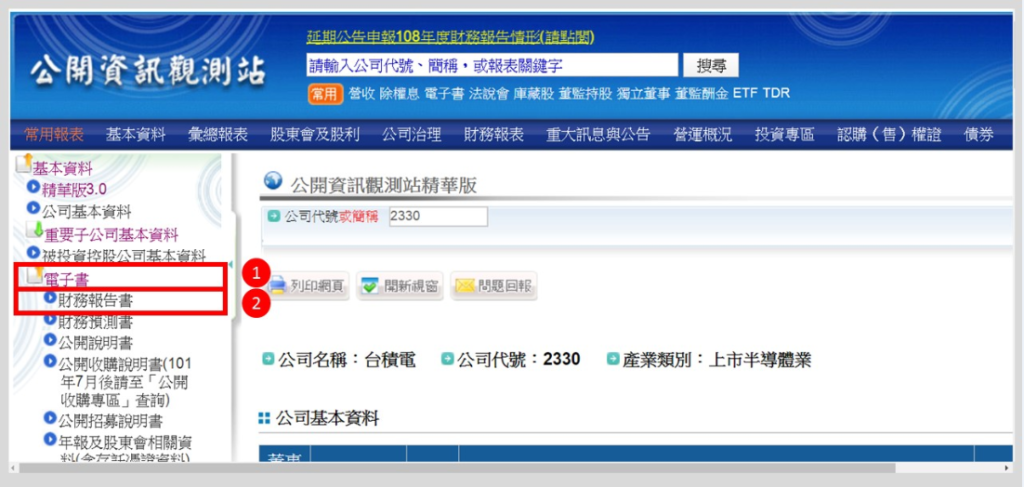Click the ETF quick link
The height and width of the screenshot is (487, 1024).
coord(745,93)
